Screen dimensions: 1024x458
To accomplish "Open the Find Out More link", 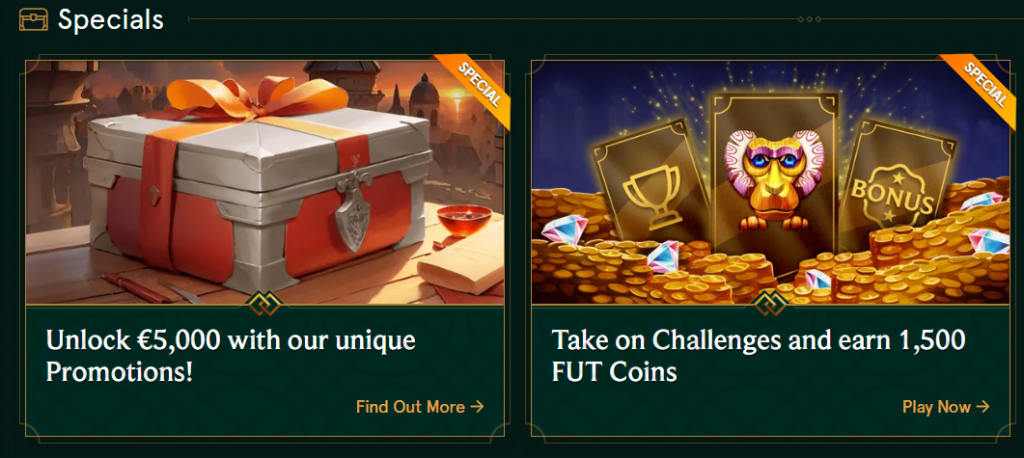I will pos(420,406).
